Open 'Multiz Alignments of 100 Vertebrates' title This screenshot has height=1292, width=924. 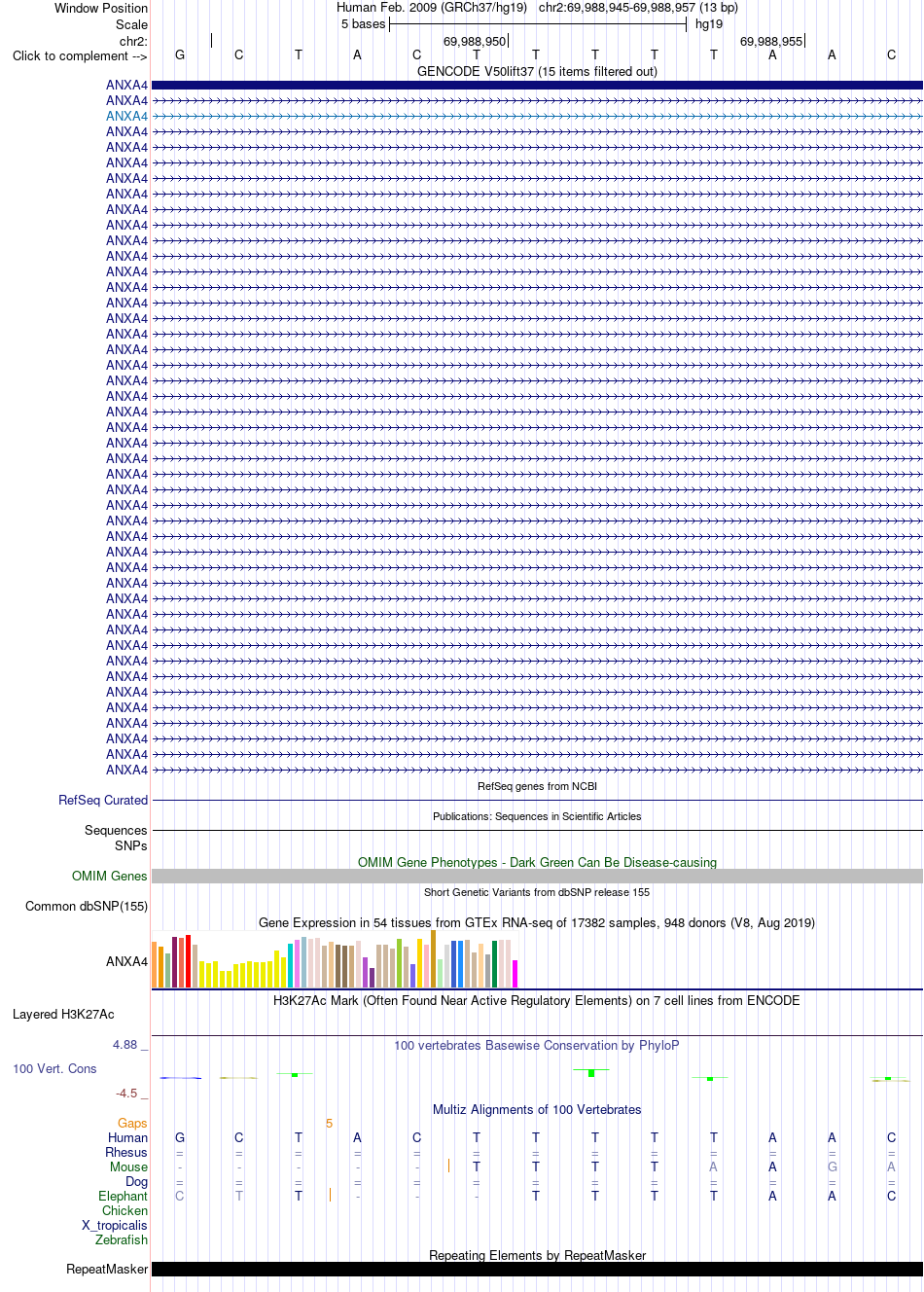tap(537, 1109)
